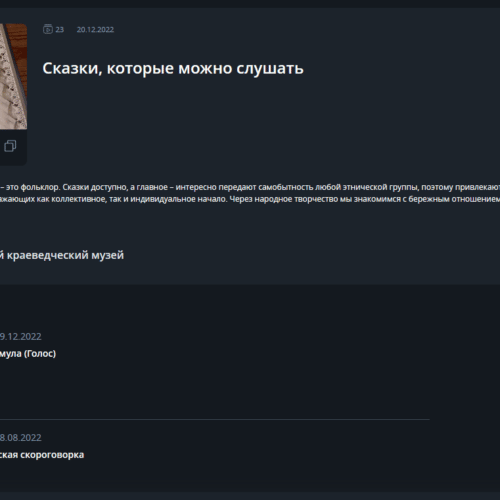The height and width of the screenshot is (500, 500).
Task: Click the horizontal divider between list entries
Action: pyautogui.click(x=215, y=419)
